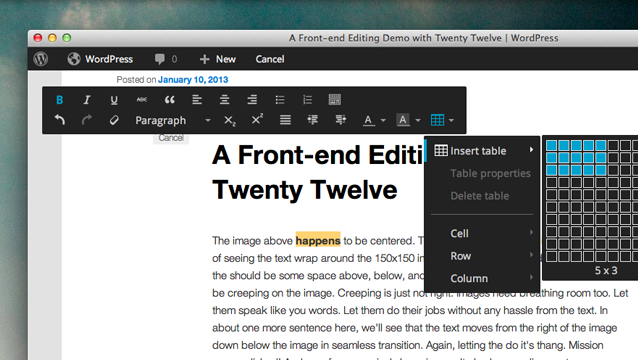Align text right

point(252,100)
